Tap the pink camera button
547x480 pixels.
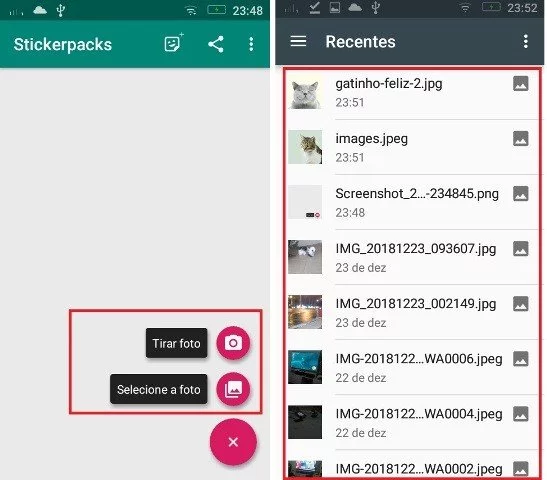(233, 343)
